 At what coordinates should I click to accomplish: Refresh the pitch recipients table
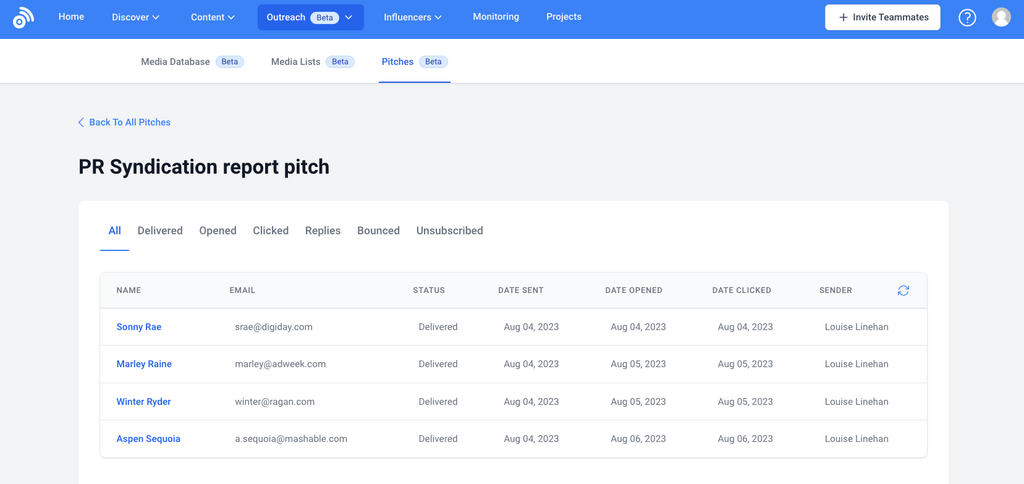(x=903, y=291)
